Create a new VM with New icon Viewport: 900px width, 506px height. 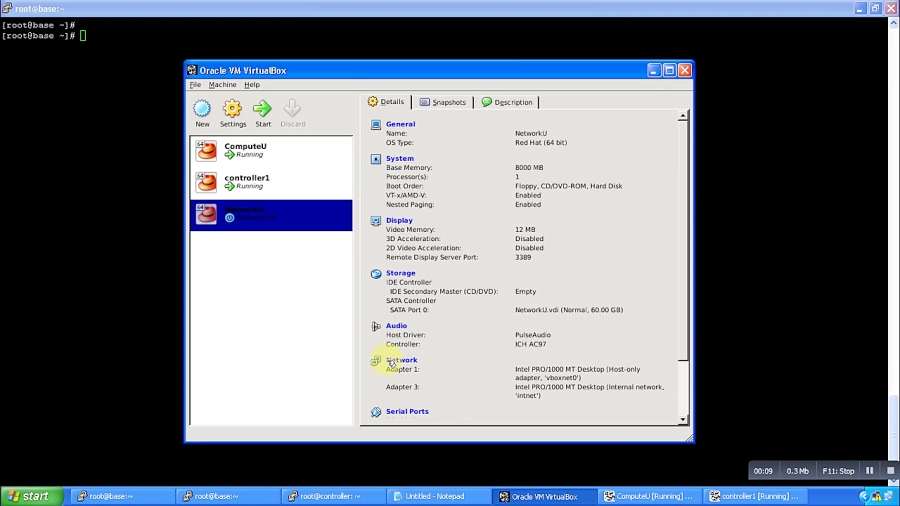tap(202, 113)
